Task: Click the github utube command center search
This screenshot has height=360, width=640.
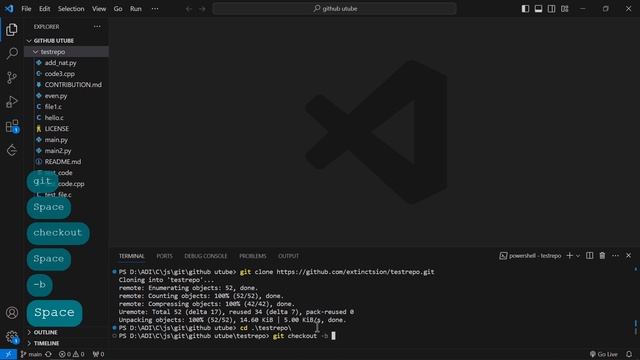Action: [334, 9]
